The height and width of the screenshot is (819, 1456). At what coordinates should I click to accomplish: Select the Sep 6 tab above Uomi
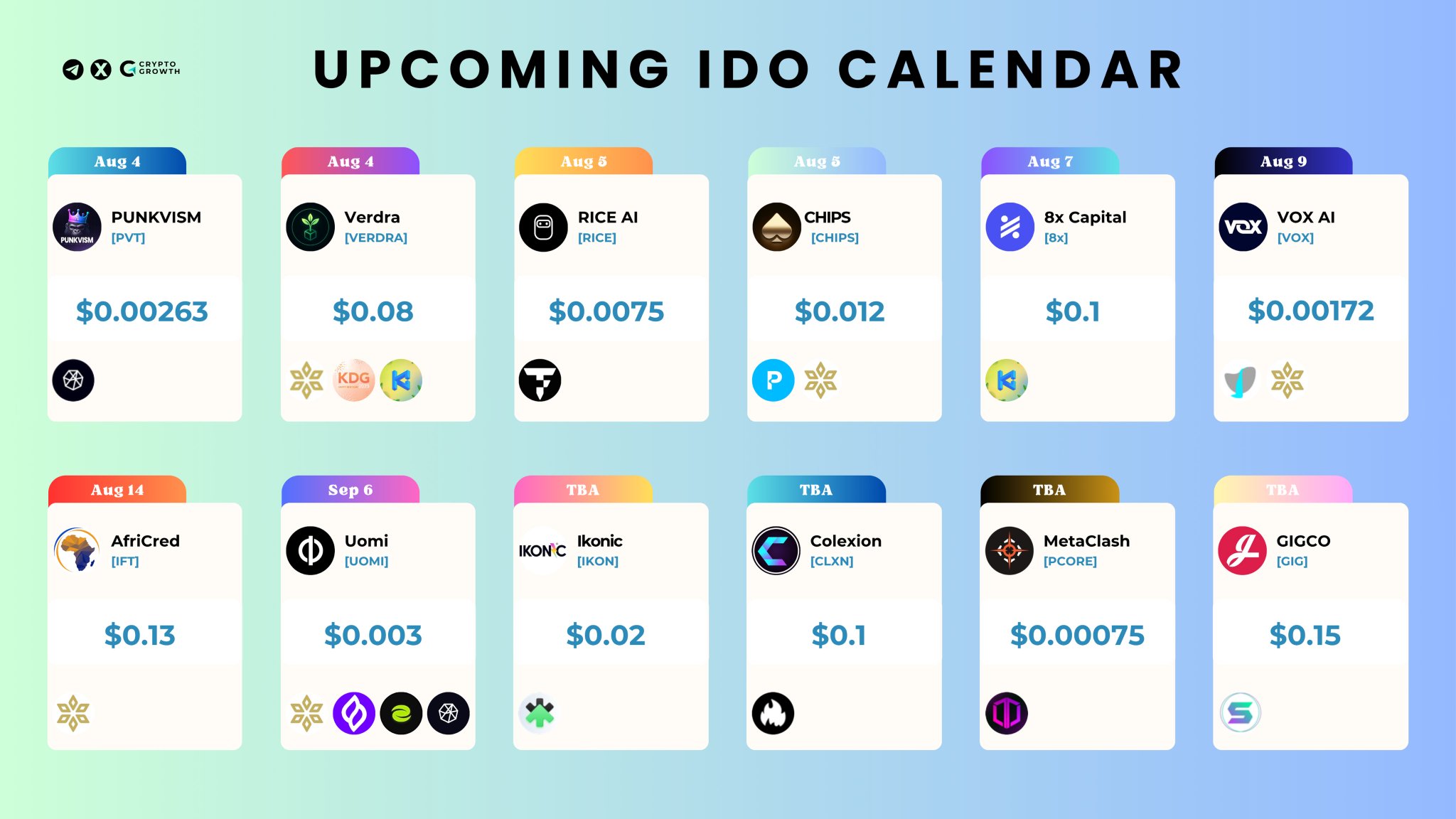350,490
